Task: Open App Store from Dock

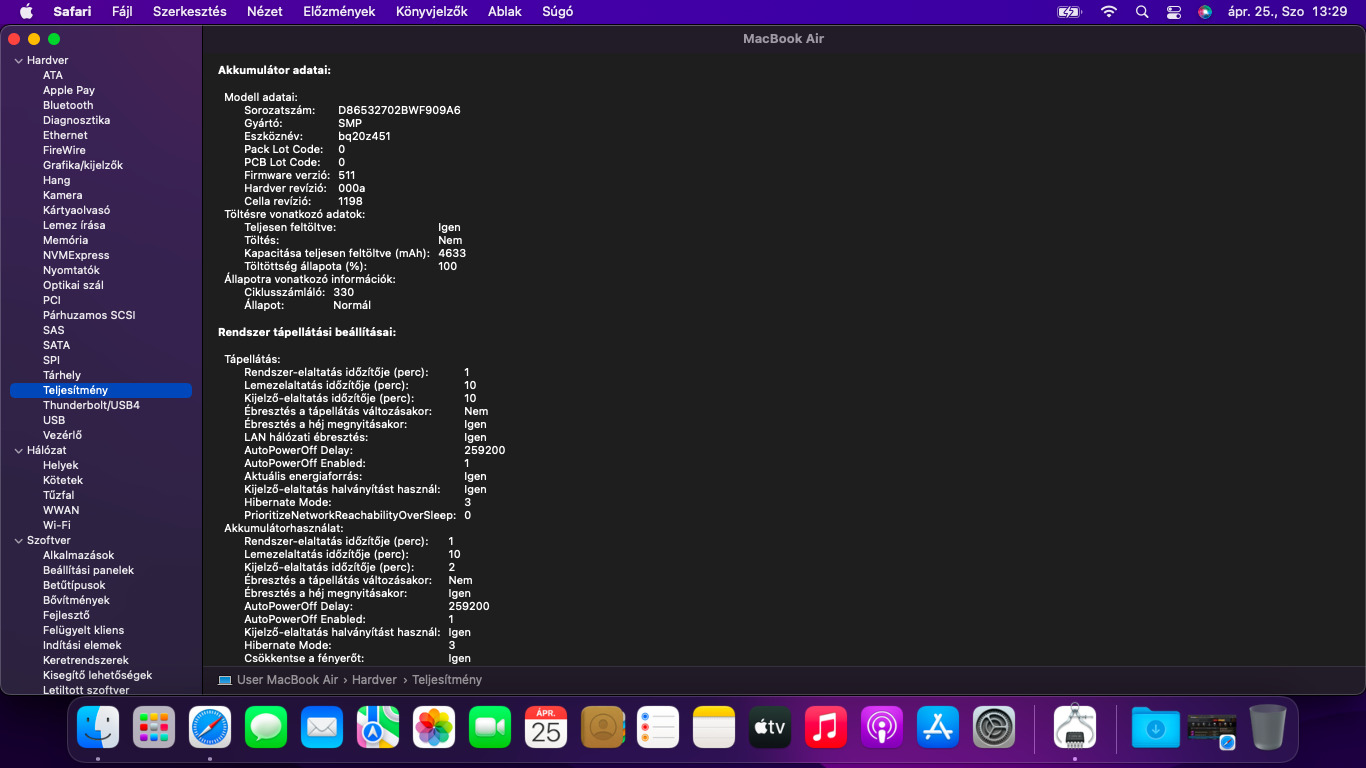Action: pyautogui.click(x=938, y=727)
